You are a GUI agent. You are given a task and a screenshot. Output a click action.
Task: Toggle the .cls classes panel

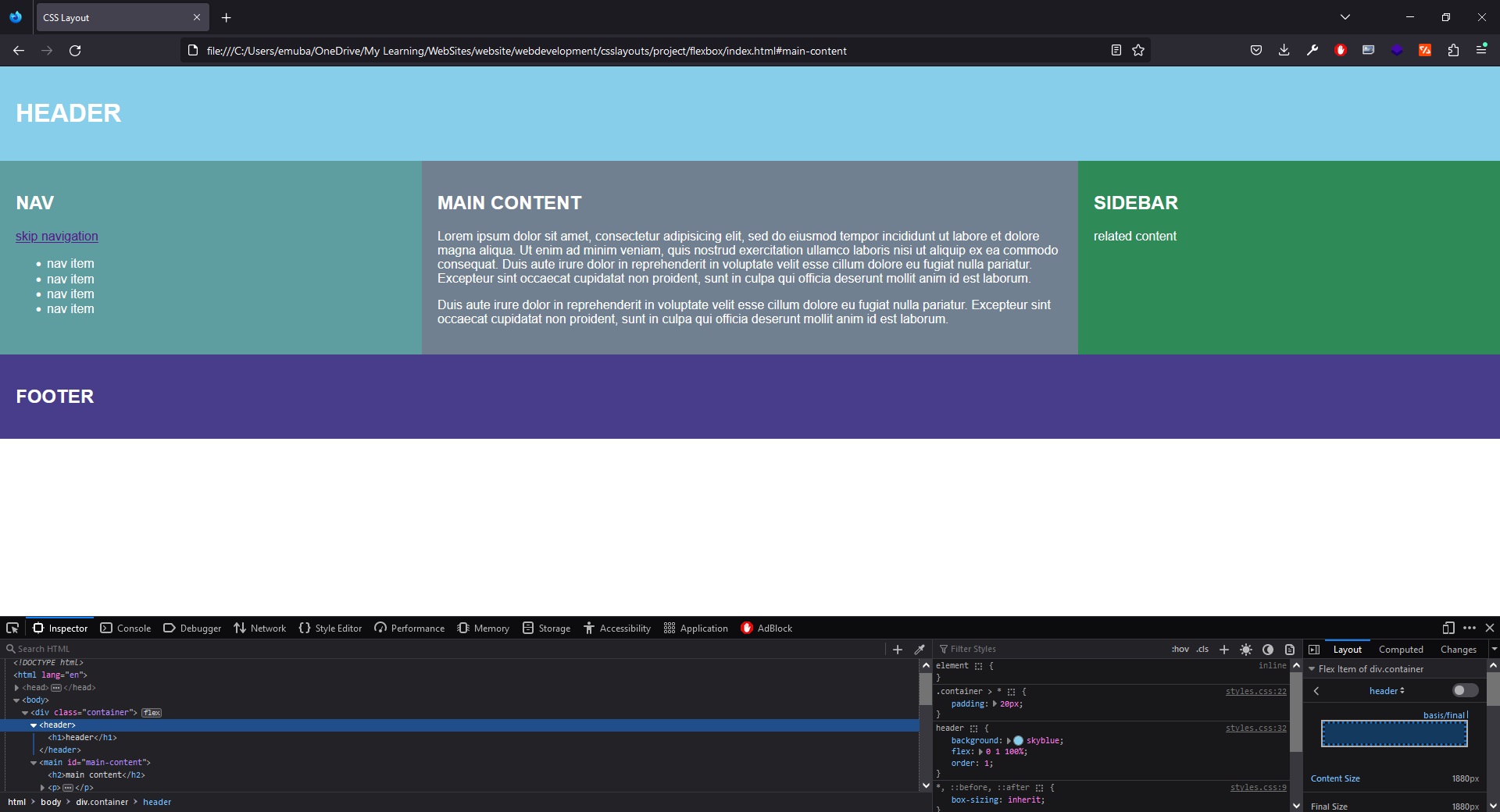coord(1202,649)
